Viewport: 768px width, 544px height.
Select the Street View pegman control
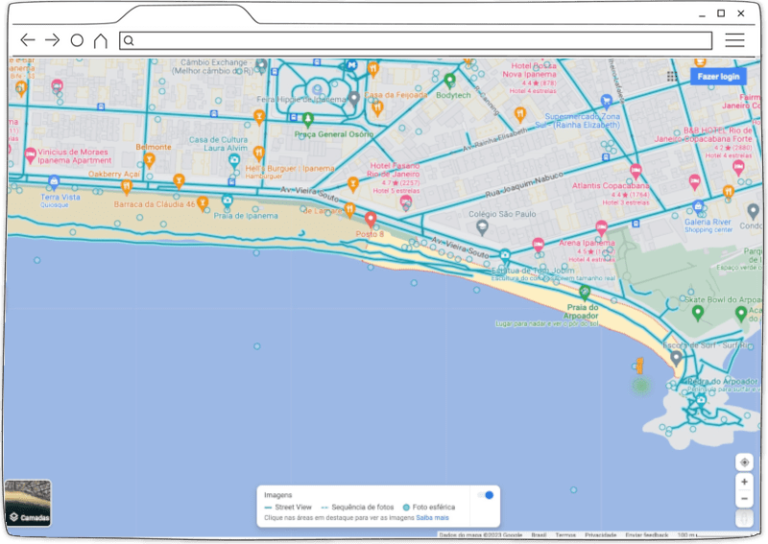pos(744,518)
